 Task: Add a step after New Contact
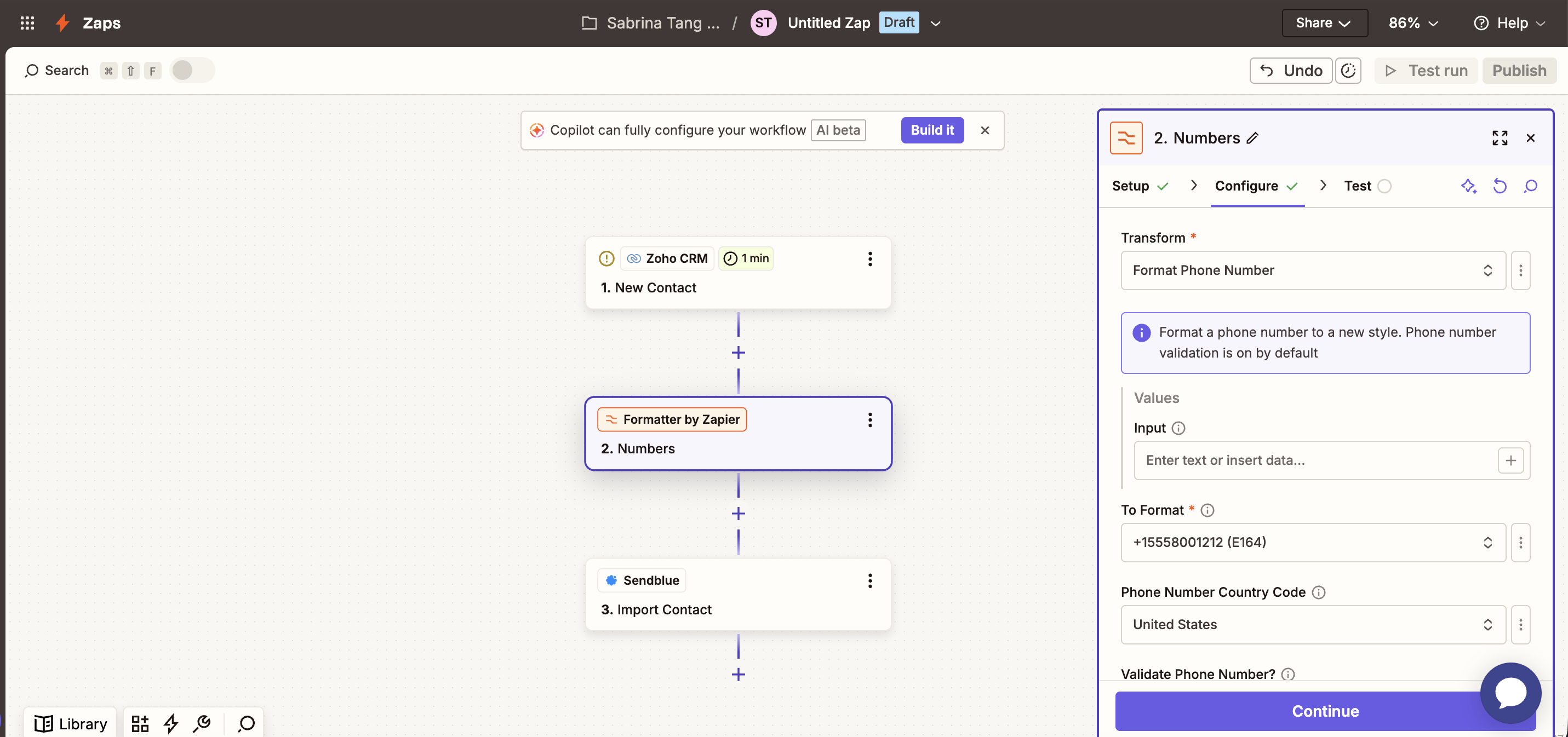coord(739,353)
